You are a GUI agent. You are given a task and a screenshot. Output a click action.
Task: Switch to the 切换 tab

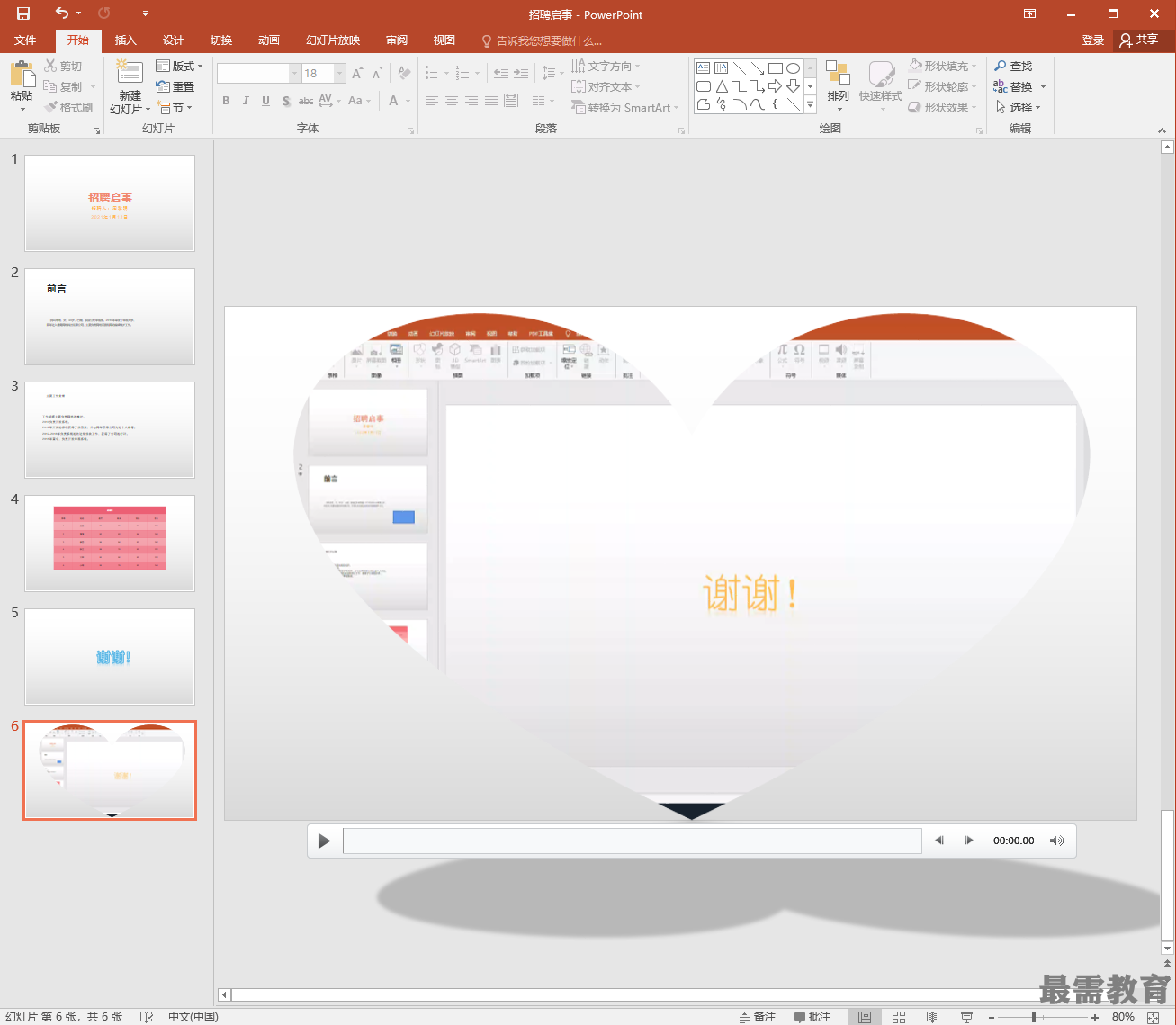point(221,40)
